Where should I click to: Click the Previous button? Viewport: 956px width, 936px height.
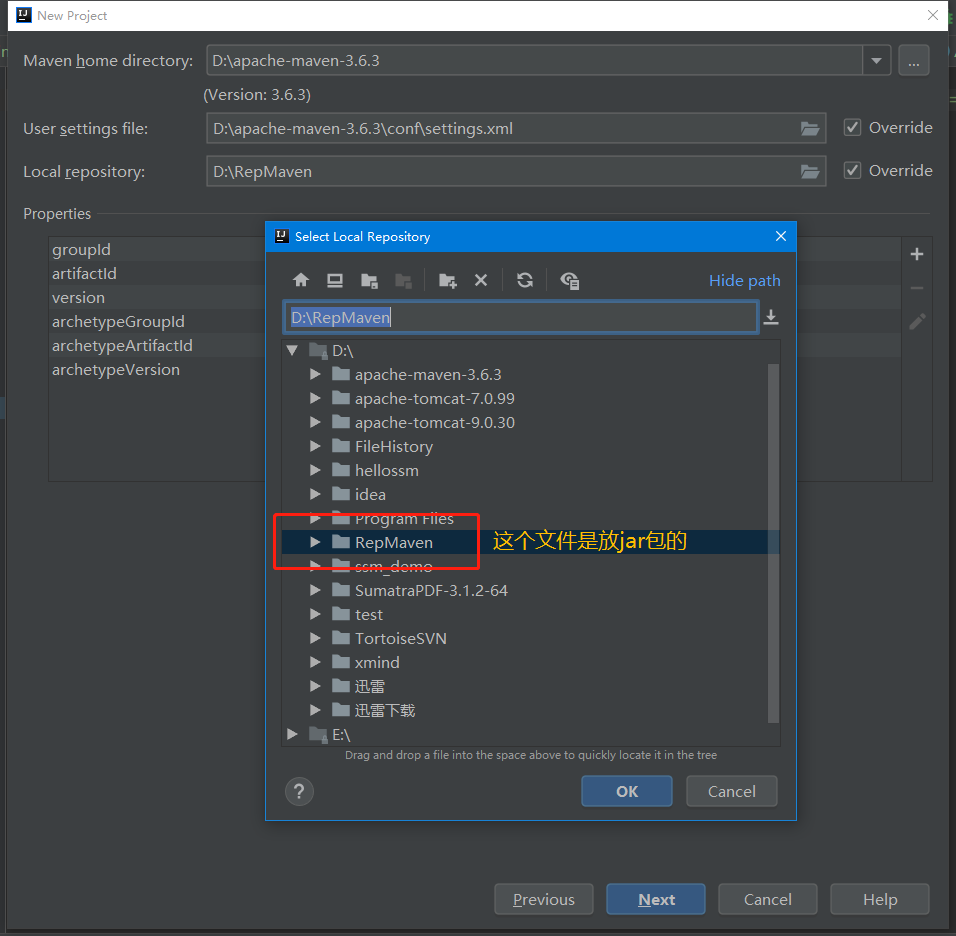(544, 899)
